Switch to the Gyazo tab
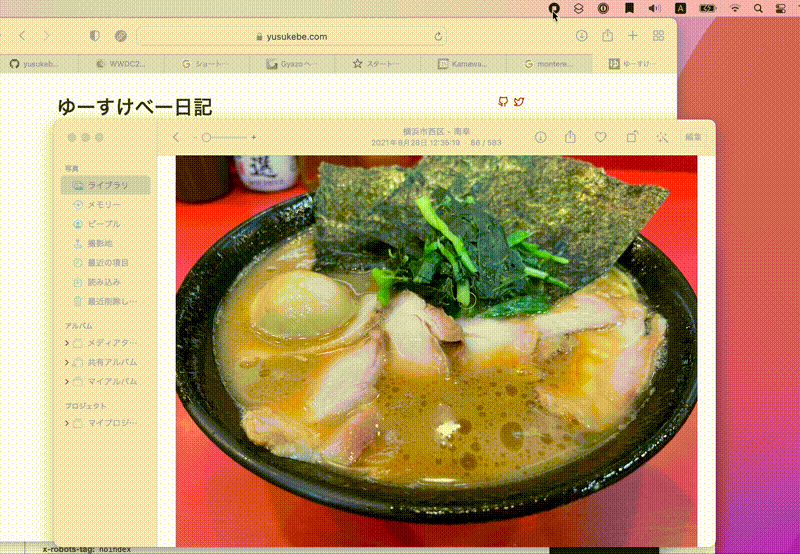 tap(292, 64)
